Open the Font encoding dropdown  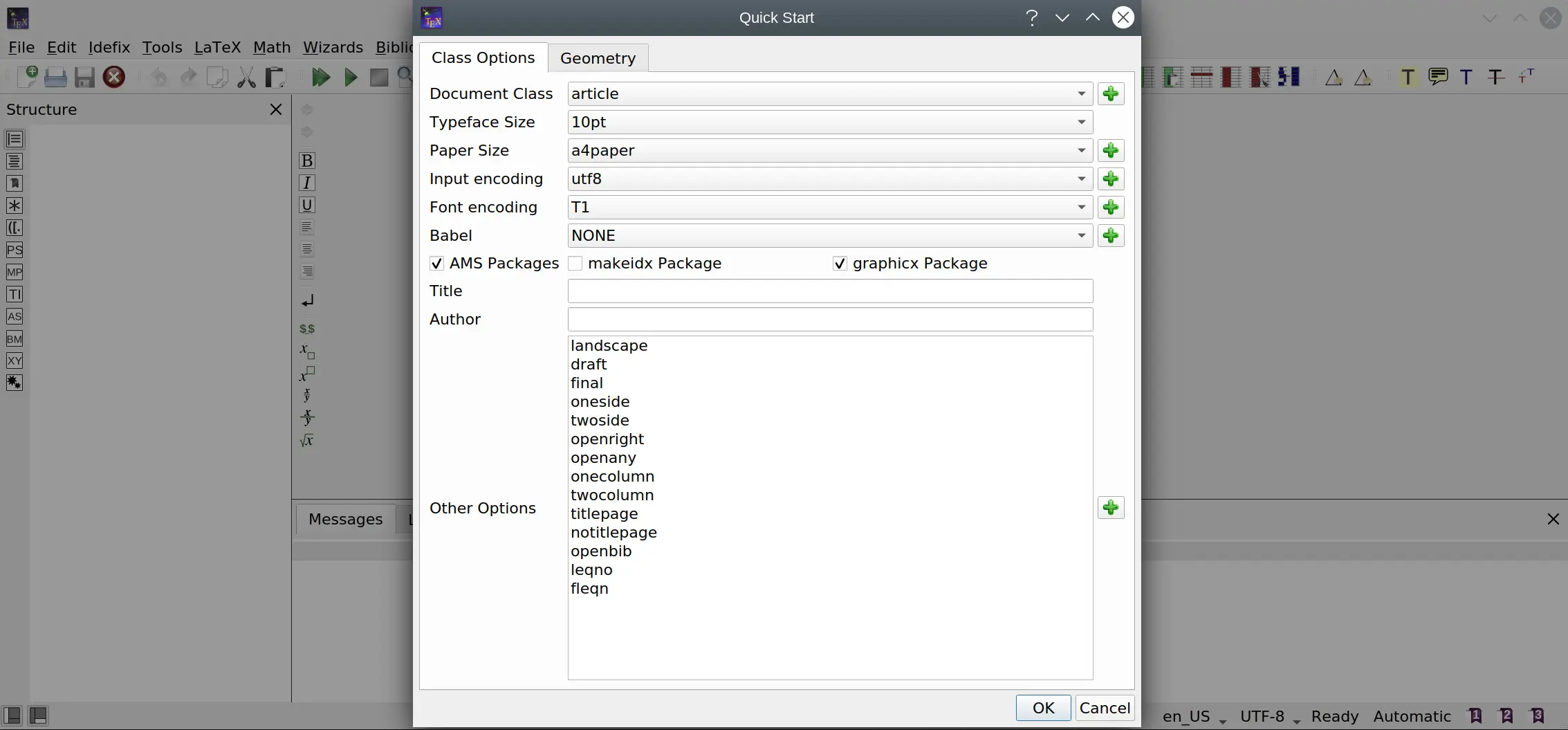point(829,208)
